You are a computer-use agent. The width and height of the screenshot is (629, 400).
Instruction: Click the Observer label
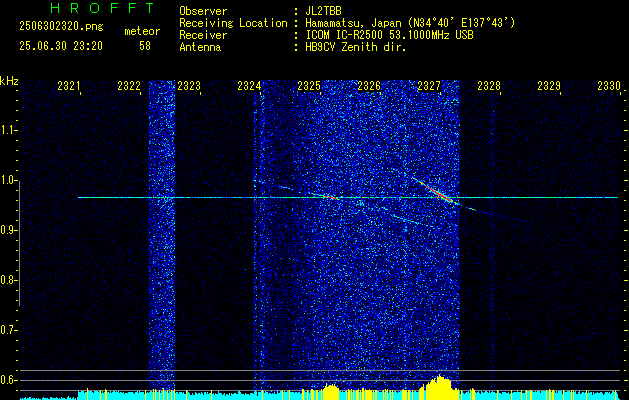pos(203,11)
